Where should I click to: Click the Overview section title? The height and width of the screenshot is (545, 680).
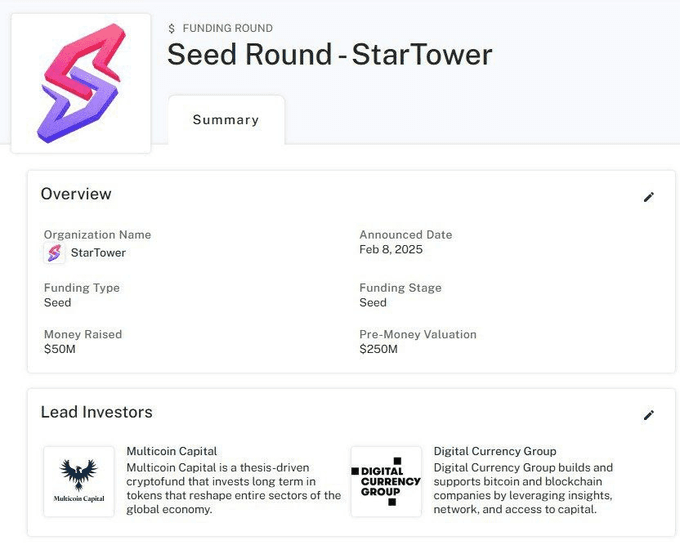tap(76, 194)
